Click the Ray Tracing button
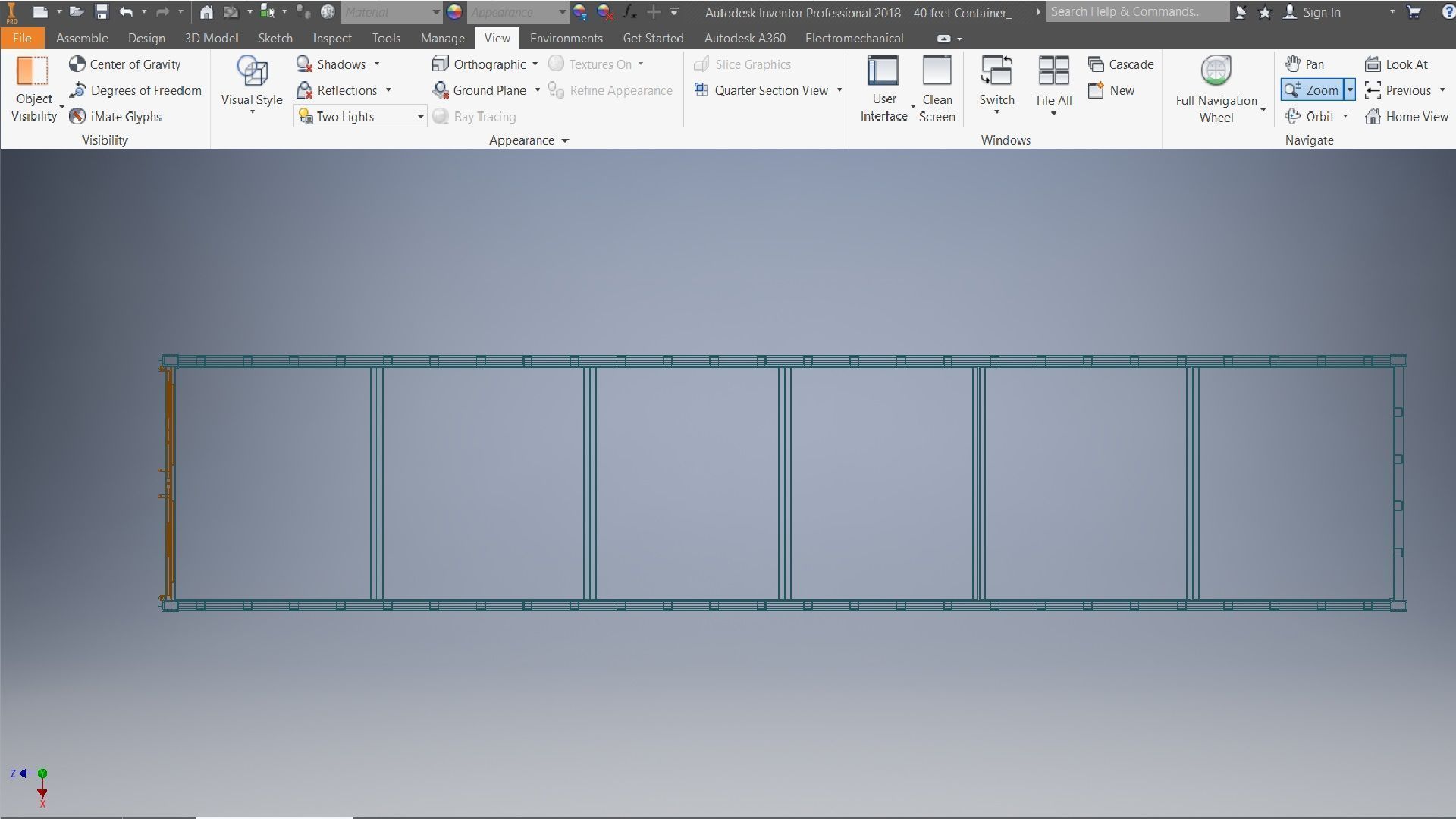The height and width of the screenshot is (819, 1456). tap(475, 116)
